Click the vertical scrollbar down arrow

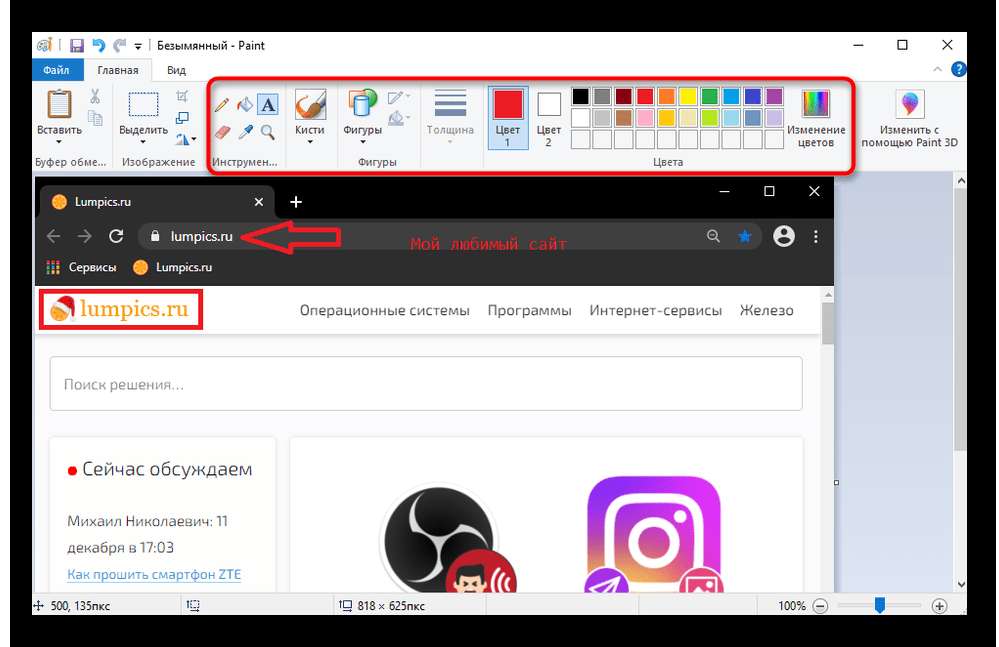[x=960, y=584]
